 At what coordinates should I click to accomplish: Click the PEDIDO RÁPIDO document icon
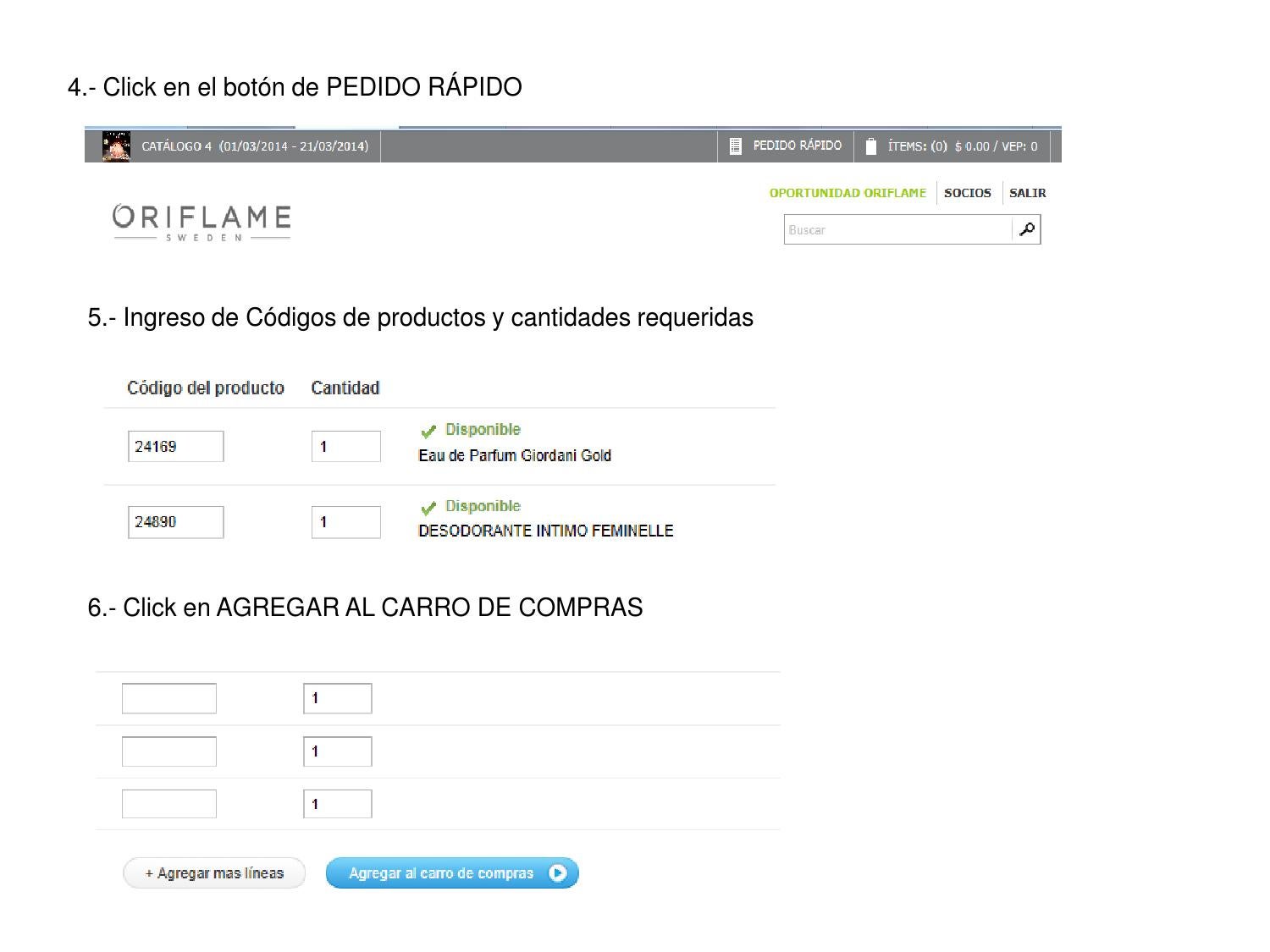click(x=735, y=146)
